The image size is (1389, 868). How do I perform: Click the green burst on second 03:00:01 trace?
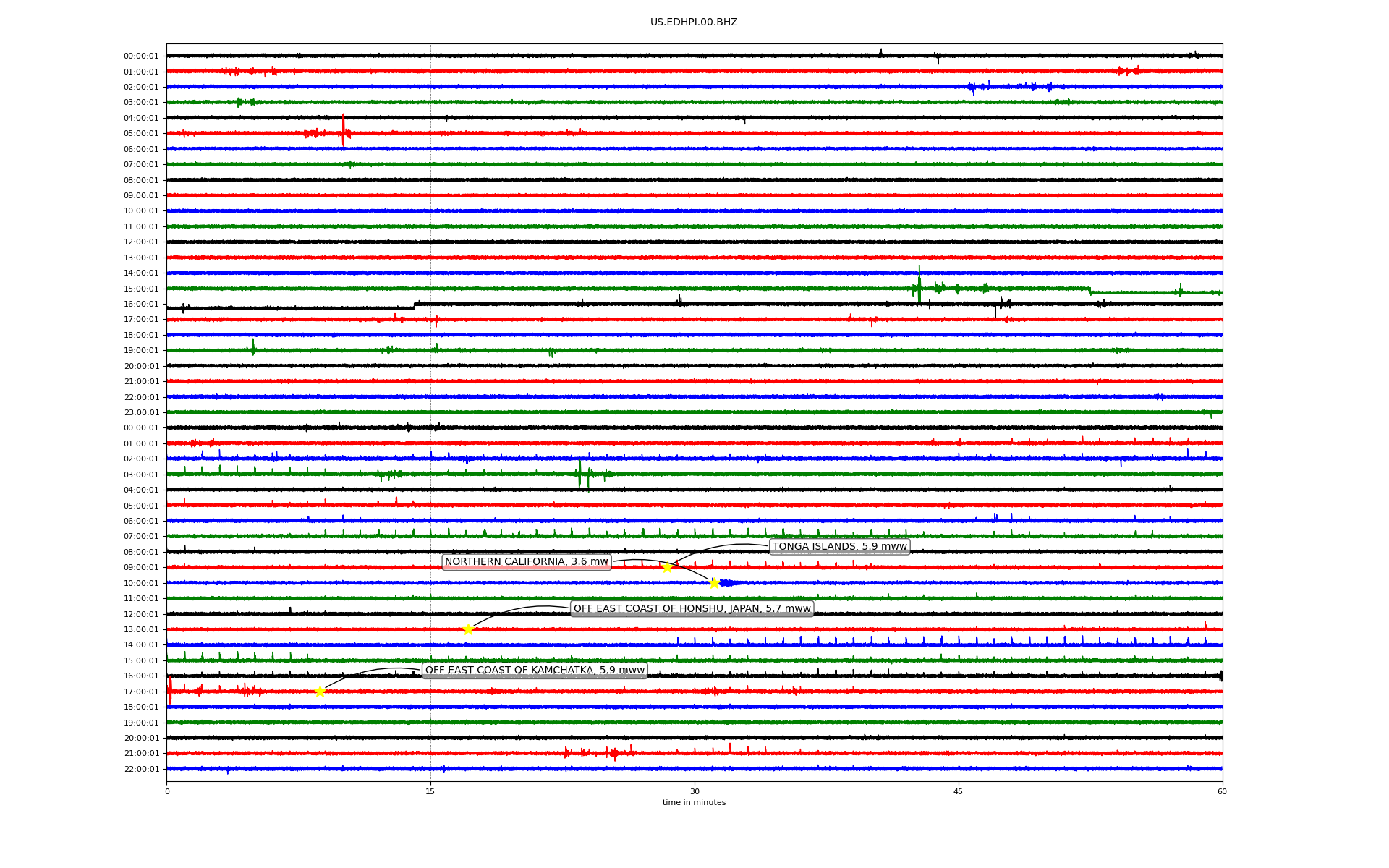(579, 474)
